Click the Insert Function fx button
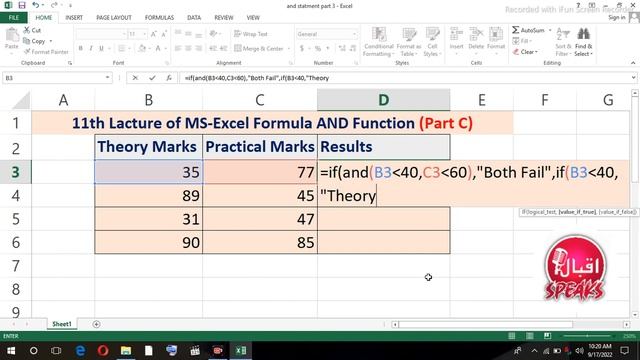 click(169, 78)
